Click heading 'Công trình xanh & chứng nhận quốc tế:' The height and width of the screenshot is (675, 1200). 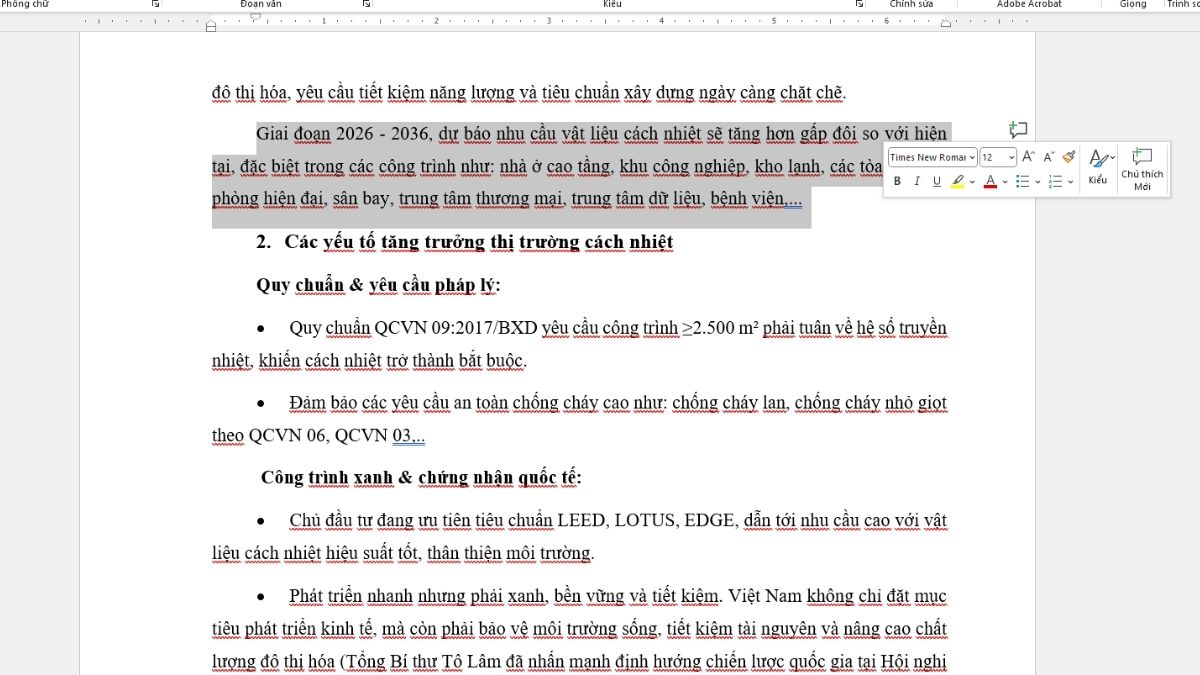coord(421,478)
